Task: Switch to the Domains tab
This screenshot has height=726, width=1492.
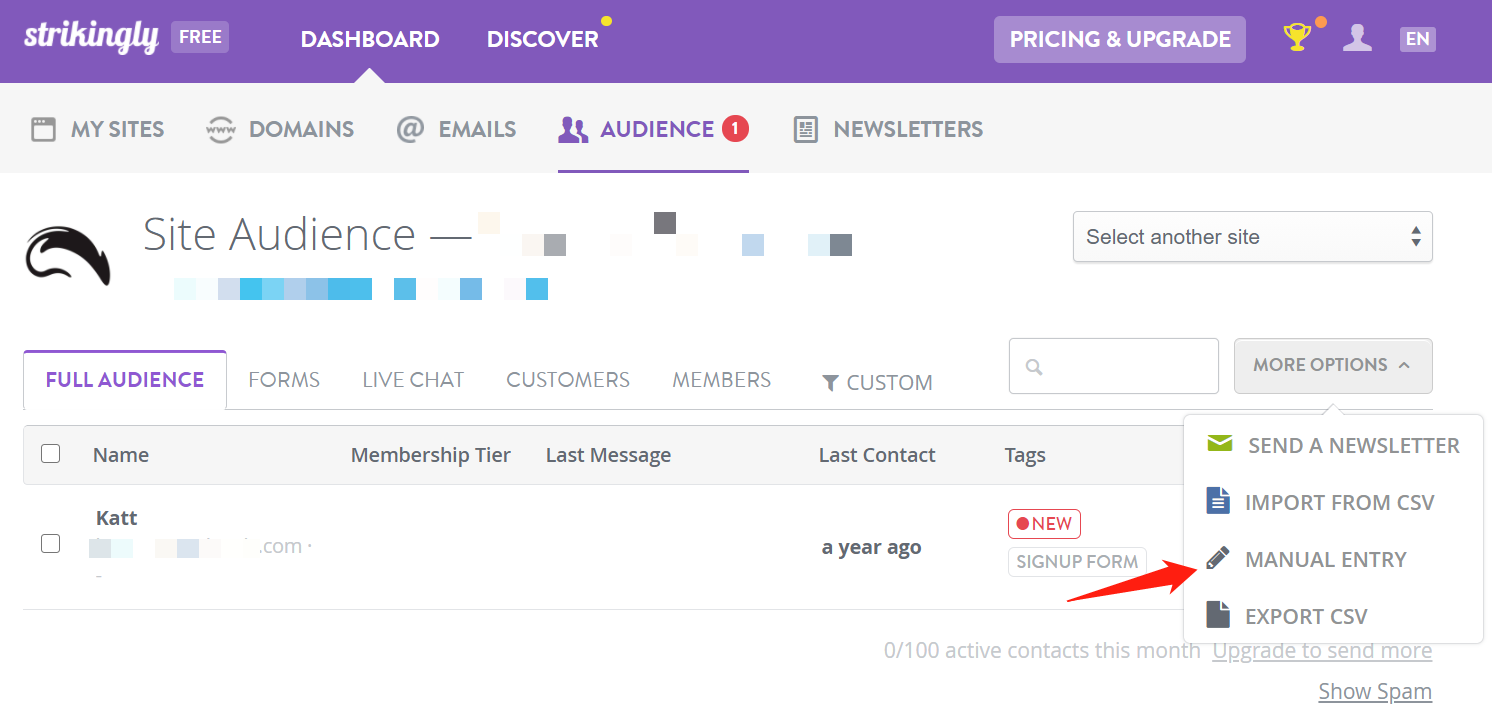Action: click(x=279, y=129)
